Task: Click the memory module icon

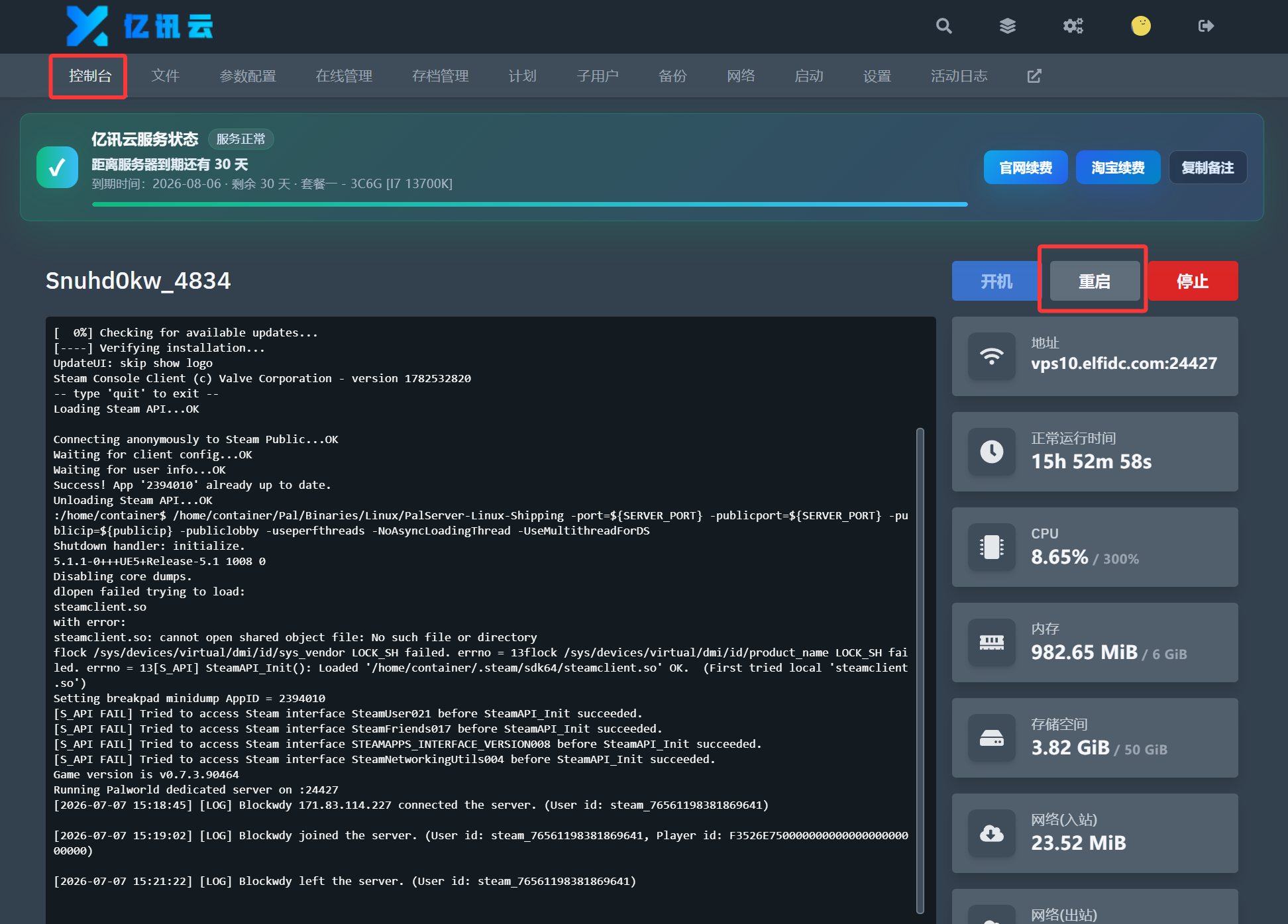Action: tap(991, 642)
